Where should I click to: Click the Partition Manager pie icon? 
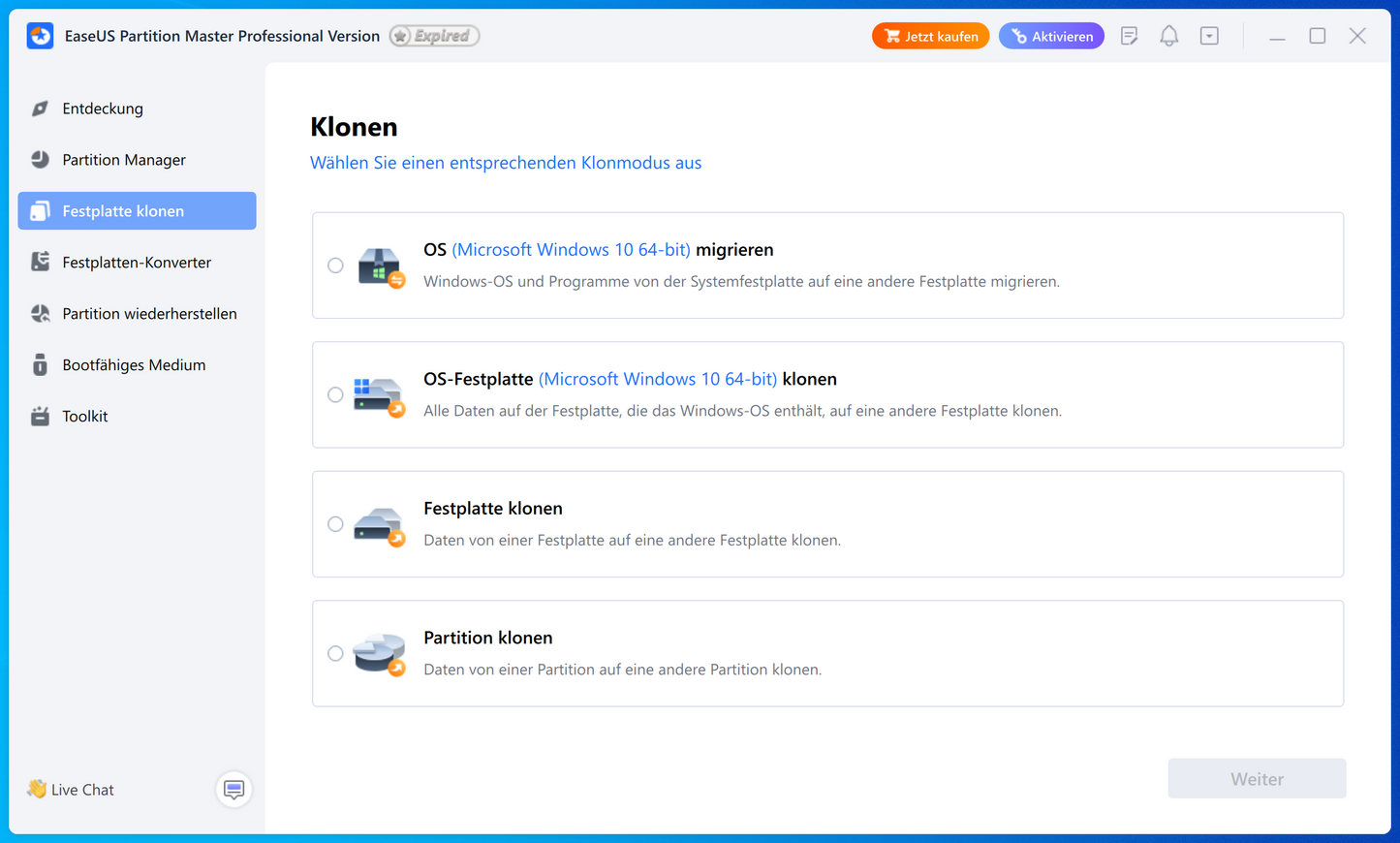click(40, 160)
